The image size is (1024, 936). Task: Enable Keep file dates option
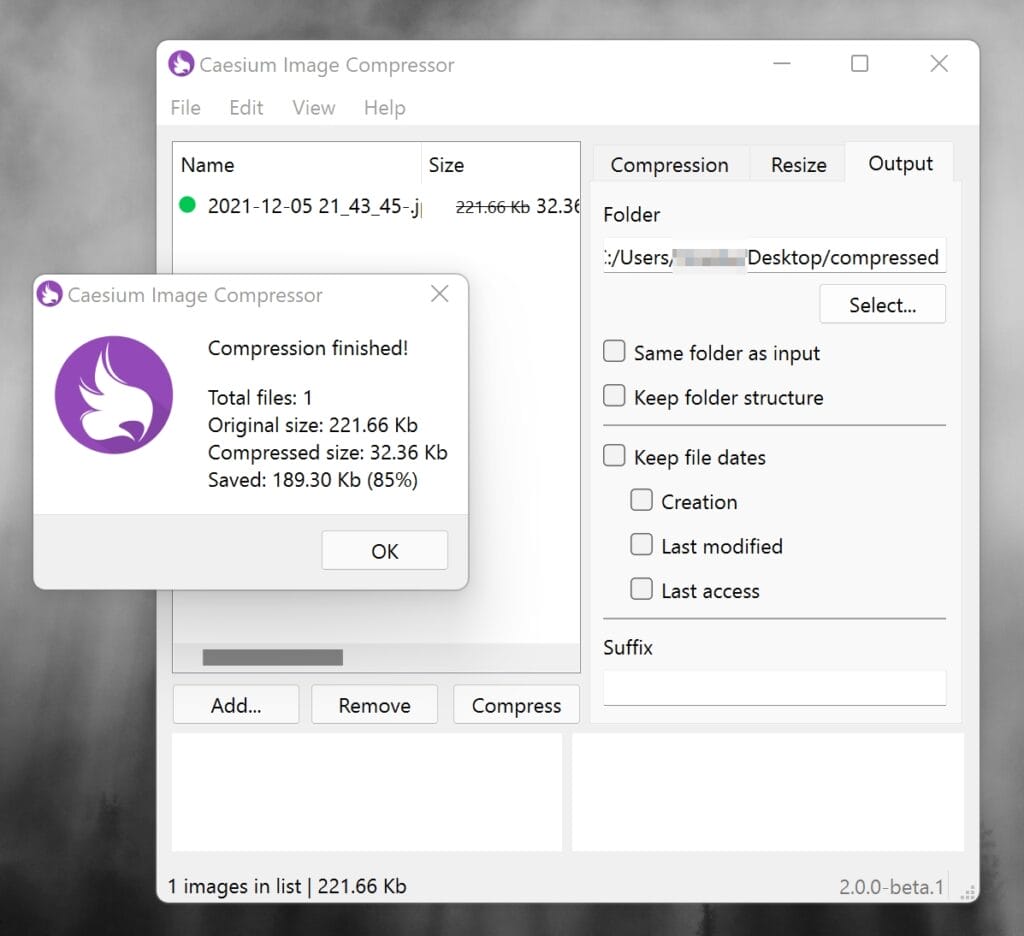(x=614, y=455)
